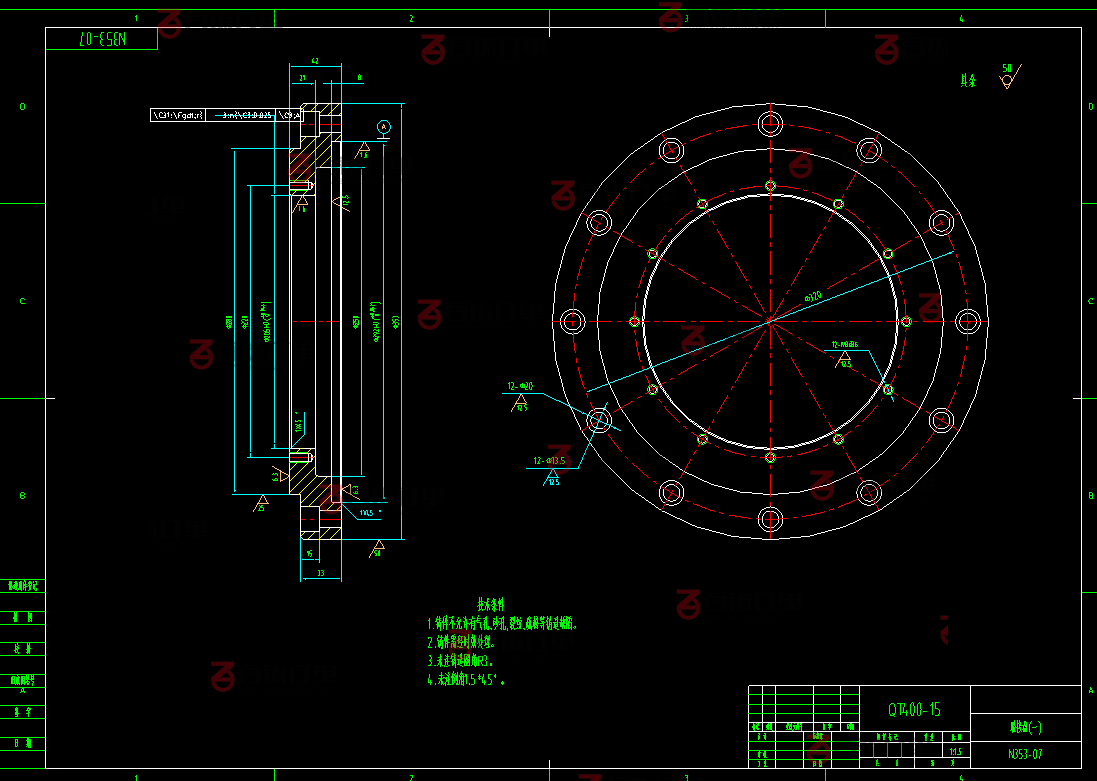This screenshot has width=1097, height=781.
Task: Click the bottom bolt hole on flange
Action: point(769,519)
